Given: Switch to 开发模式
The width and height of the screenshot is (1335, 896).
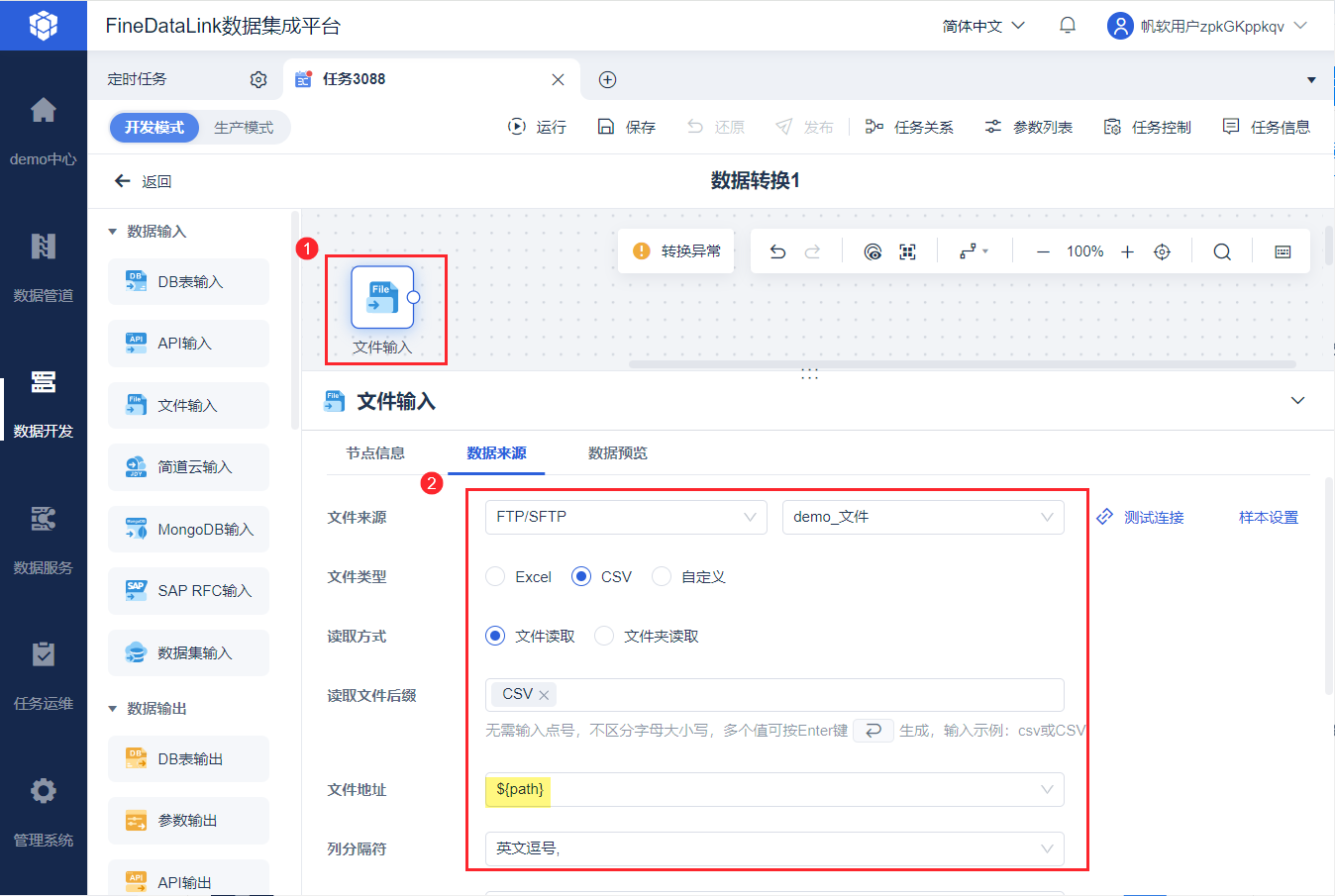Looking at the screenshot, I should [154, 128].
